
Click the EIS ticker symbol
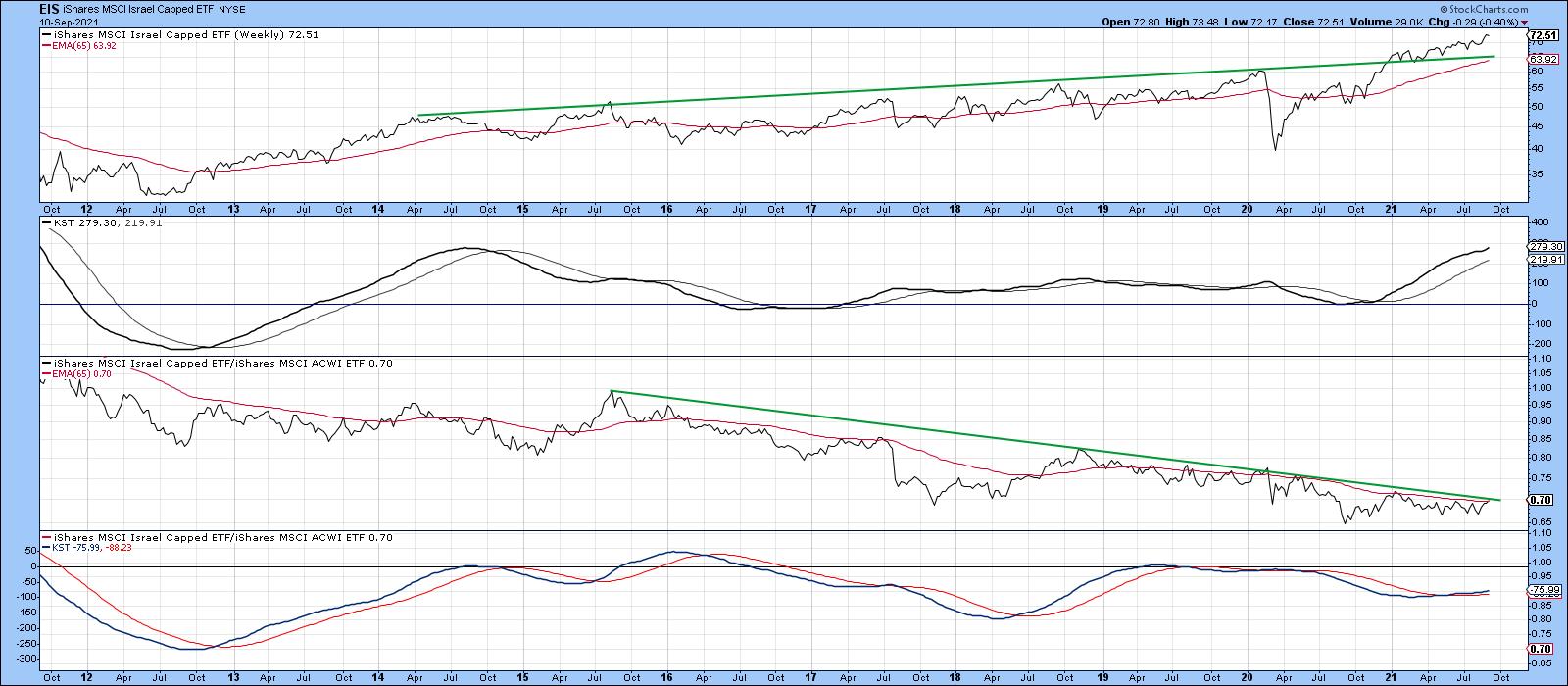51,9
